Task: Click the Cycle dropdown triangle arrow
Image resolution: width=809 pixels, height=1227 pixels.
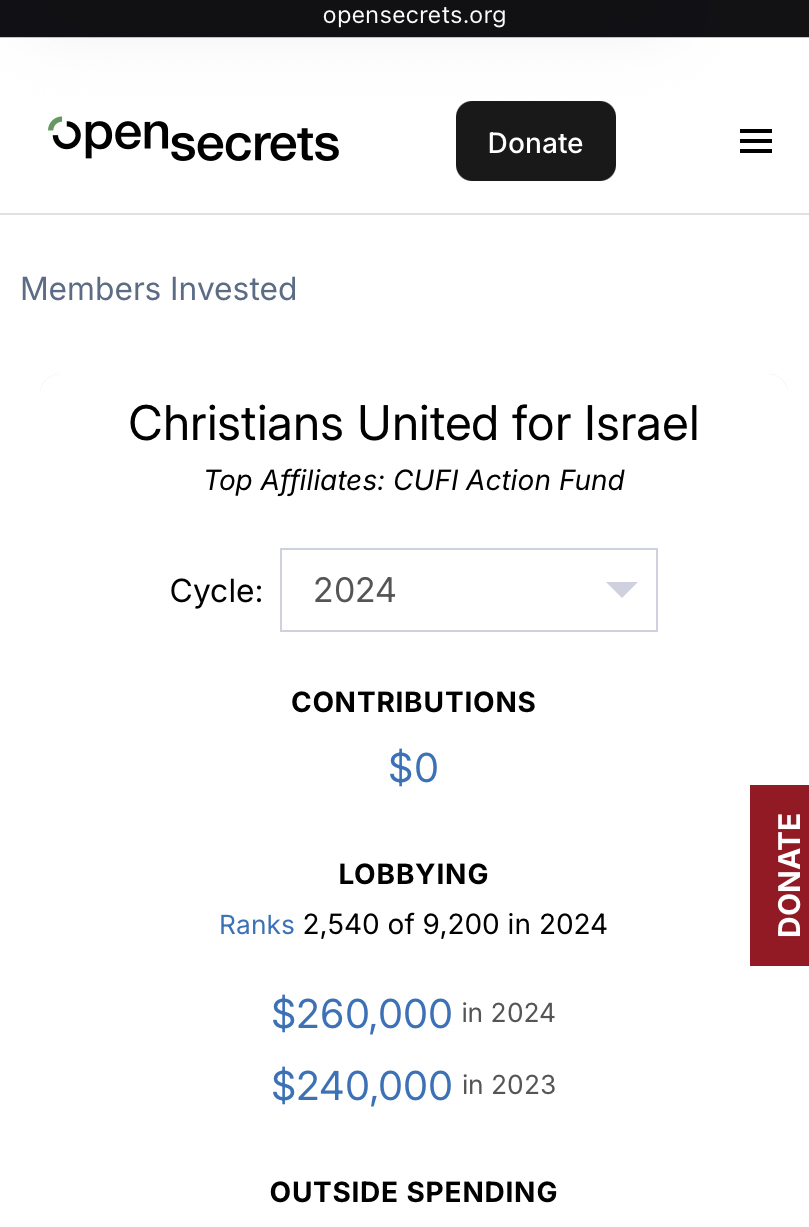Action: pyautogui.click(x=622, y=590)
